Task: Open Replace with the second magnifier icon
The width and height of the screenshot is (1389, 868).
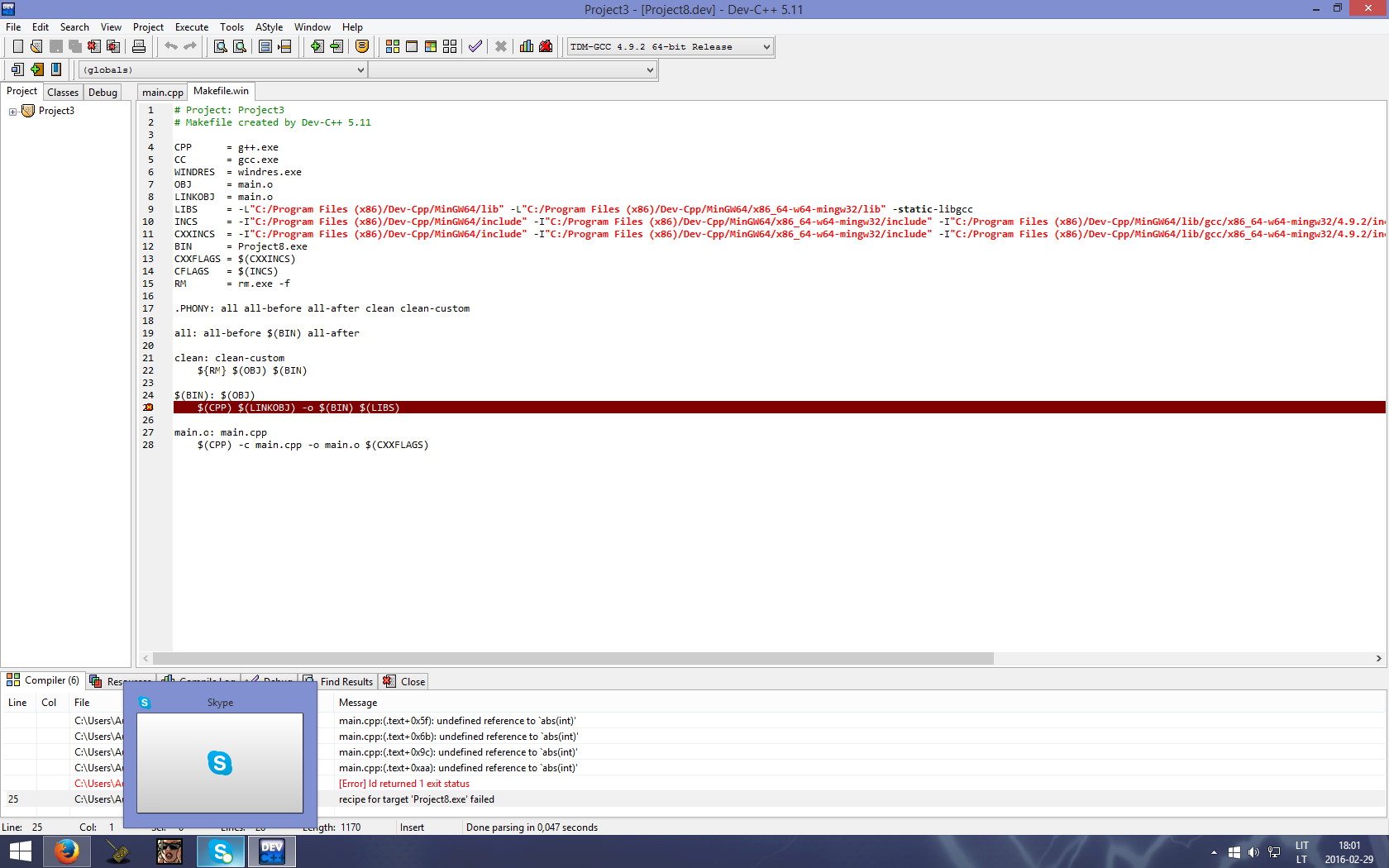Action: [x=240, y=46]
